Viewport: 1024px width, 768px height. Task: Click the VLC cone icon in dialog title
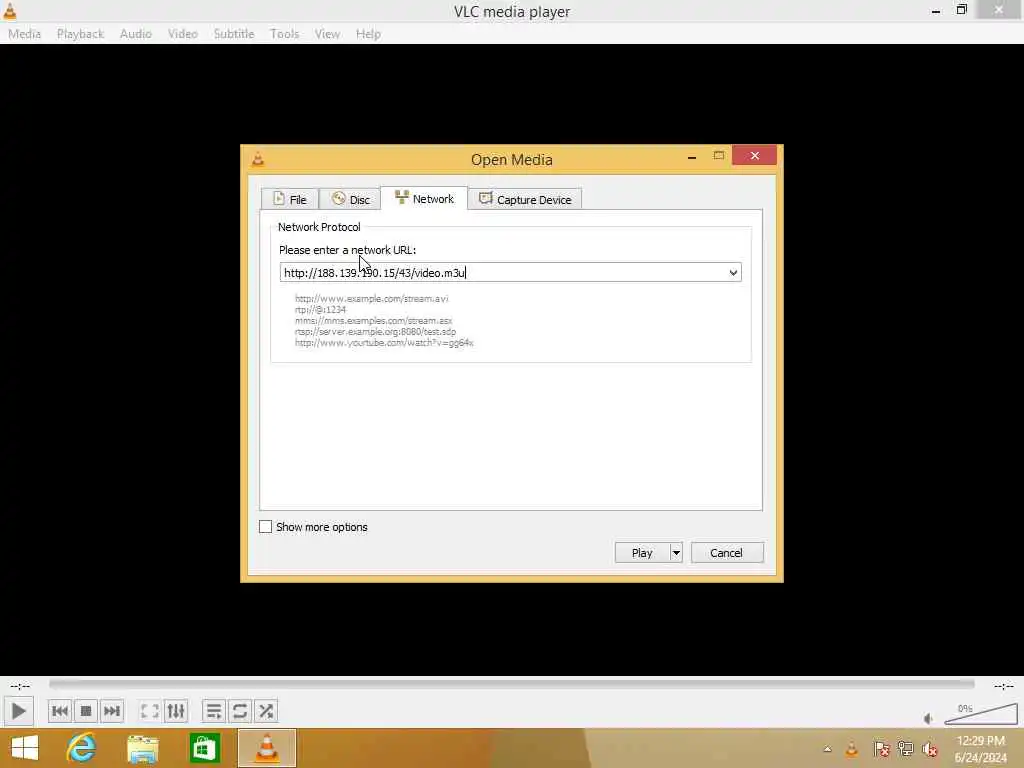(258, 159)
